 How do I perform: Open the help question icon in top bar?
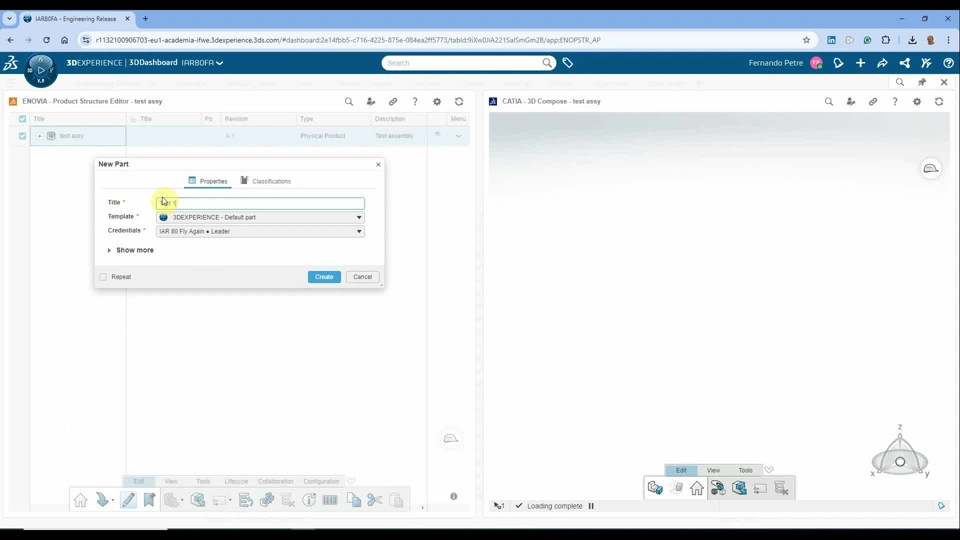[x=948, y=62]
